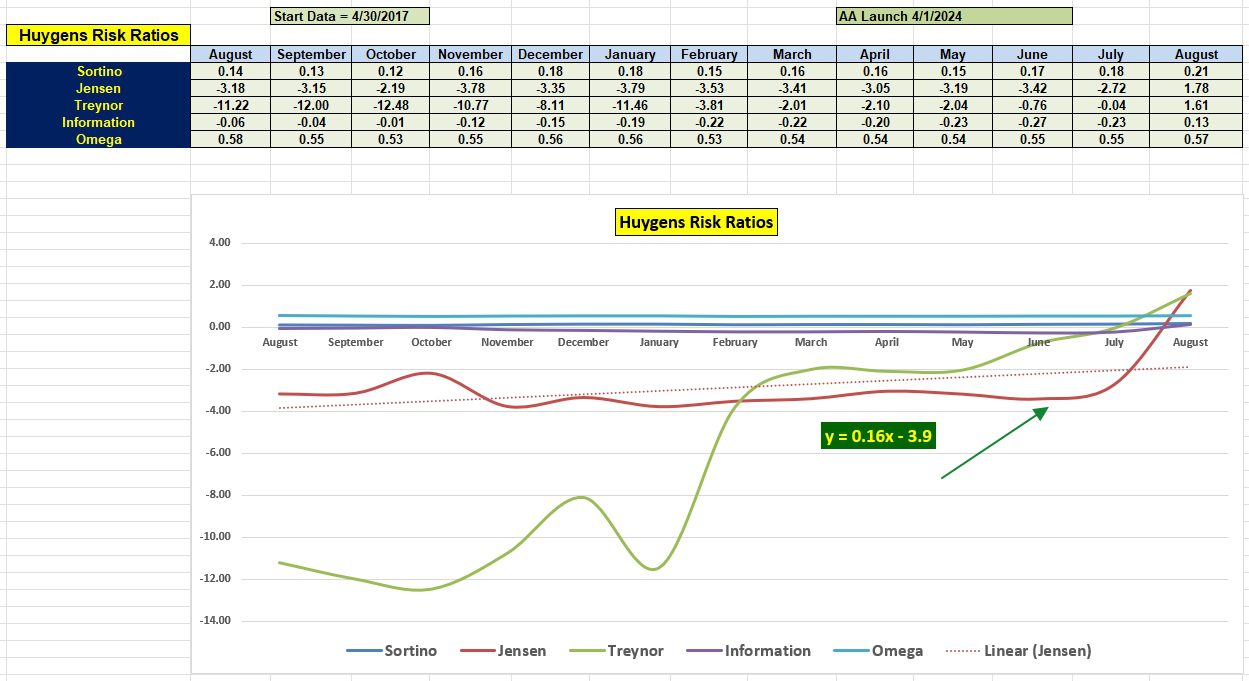Select Information value -0.27 cell
The height and width of the screenshot is (681, 1249).
1033,122
